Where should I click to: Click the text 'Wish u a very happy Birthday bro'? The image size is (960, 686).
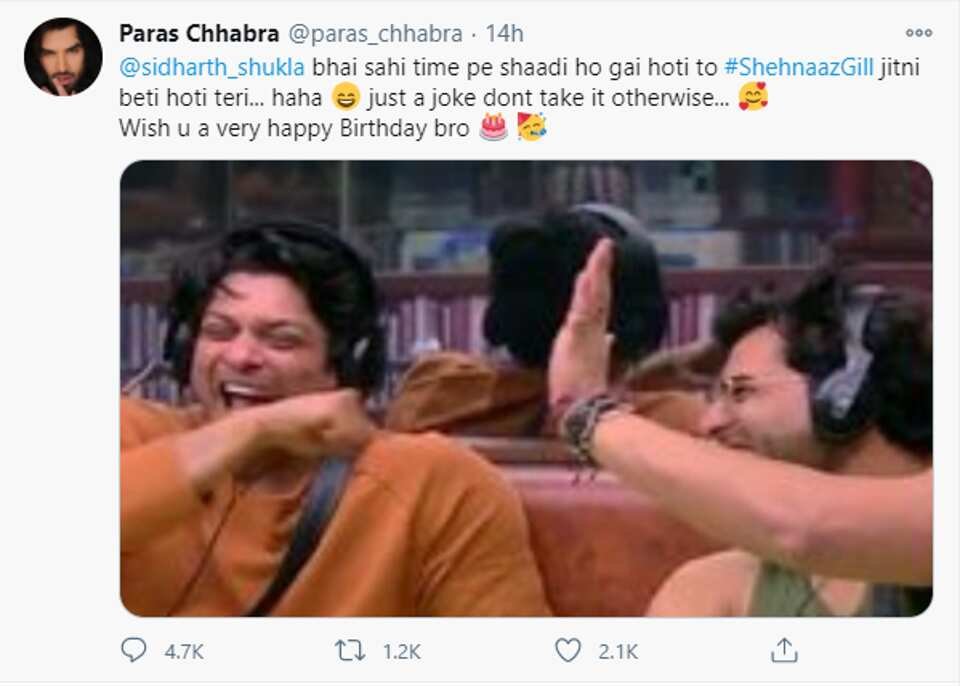(294, 129)
